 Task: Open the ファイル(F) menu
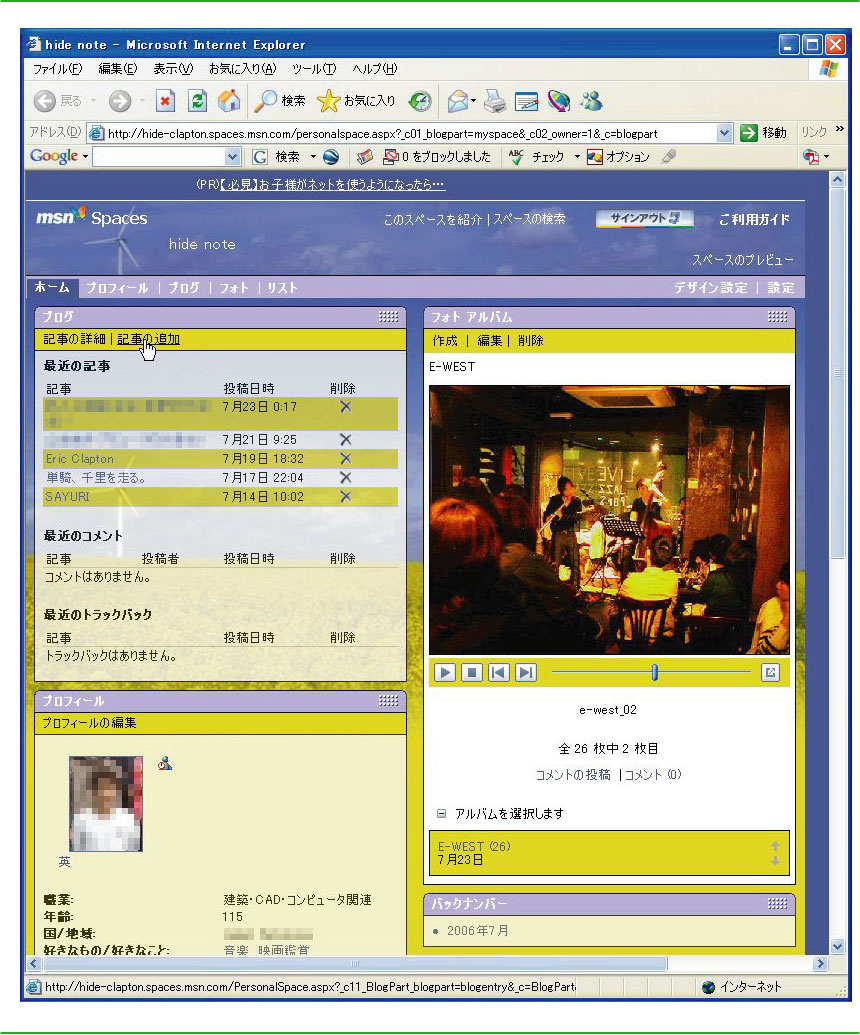click(x=57, y=69)
